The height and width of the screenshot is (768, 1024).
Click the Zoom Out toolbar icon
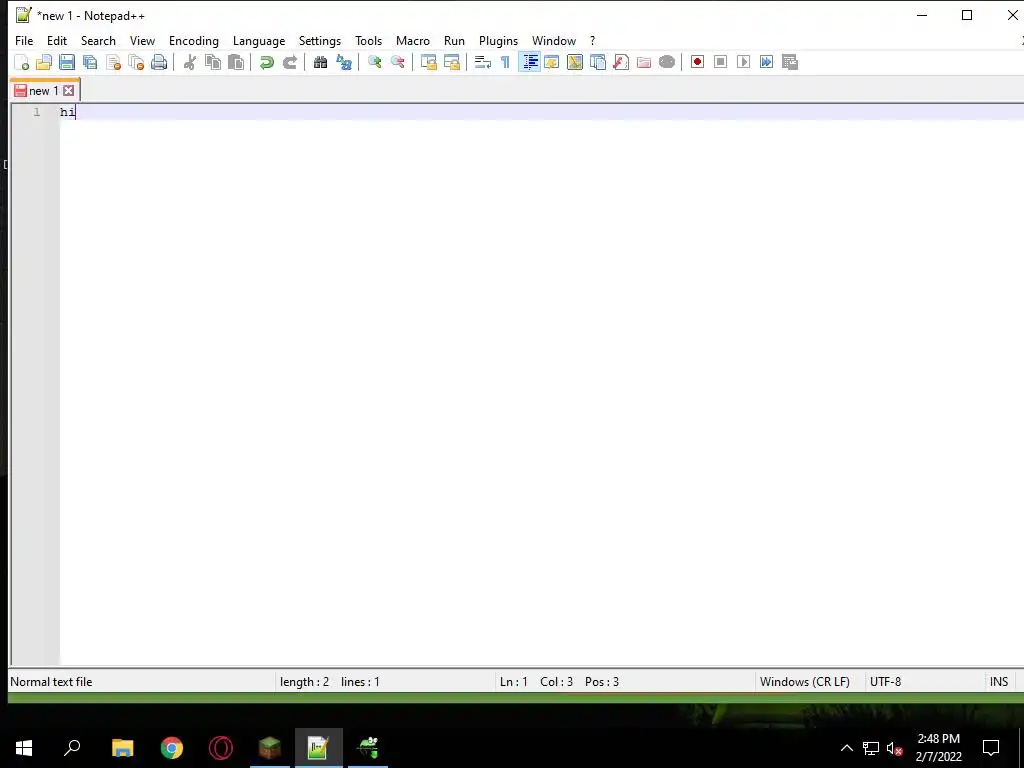(397, 62)
